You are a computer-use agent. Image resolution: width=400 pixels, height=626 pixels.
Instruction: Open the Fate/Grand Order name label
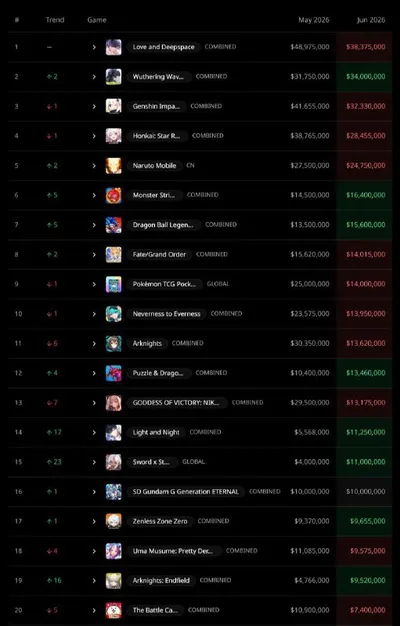coord(159,255)
